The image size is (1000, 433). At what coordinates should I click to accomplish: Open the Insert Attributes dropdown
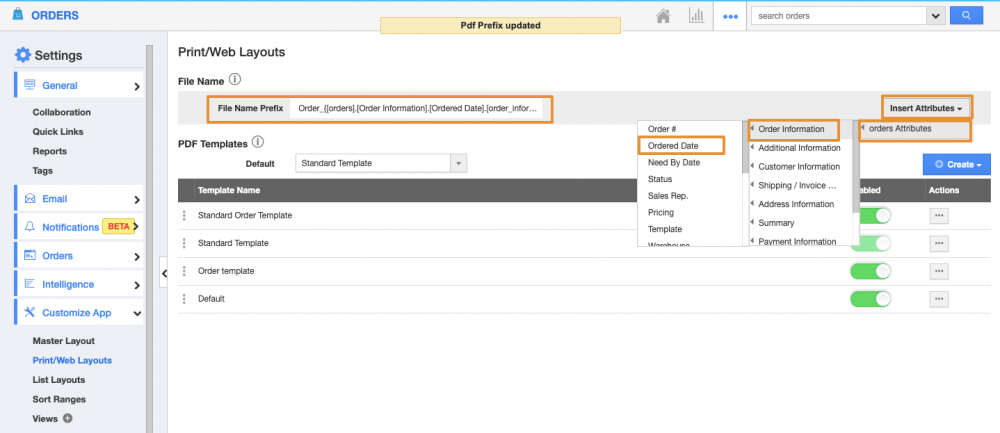click(x=925, y=108)
